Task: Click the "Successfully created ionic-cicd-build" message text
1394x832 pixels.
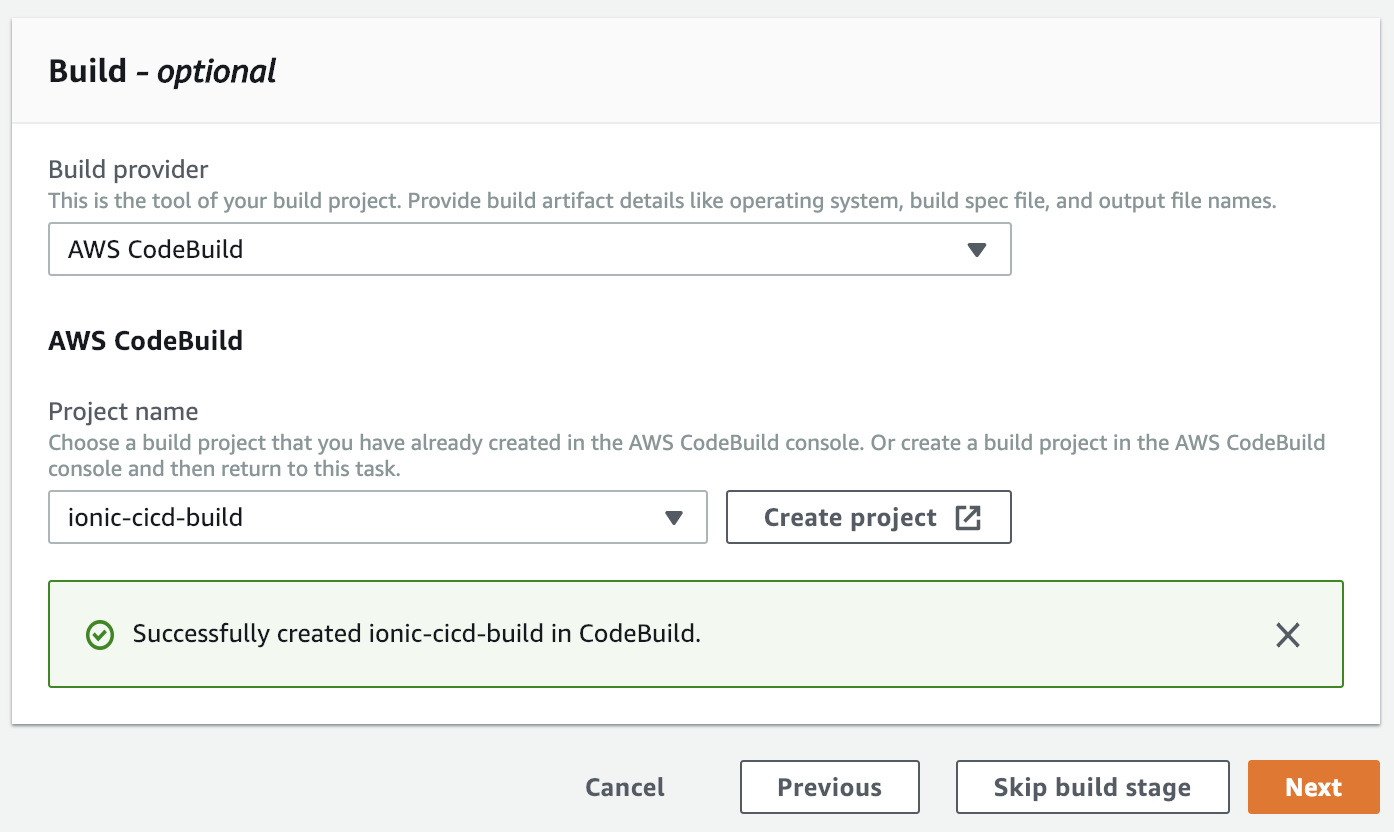Action: 417,634
